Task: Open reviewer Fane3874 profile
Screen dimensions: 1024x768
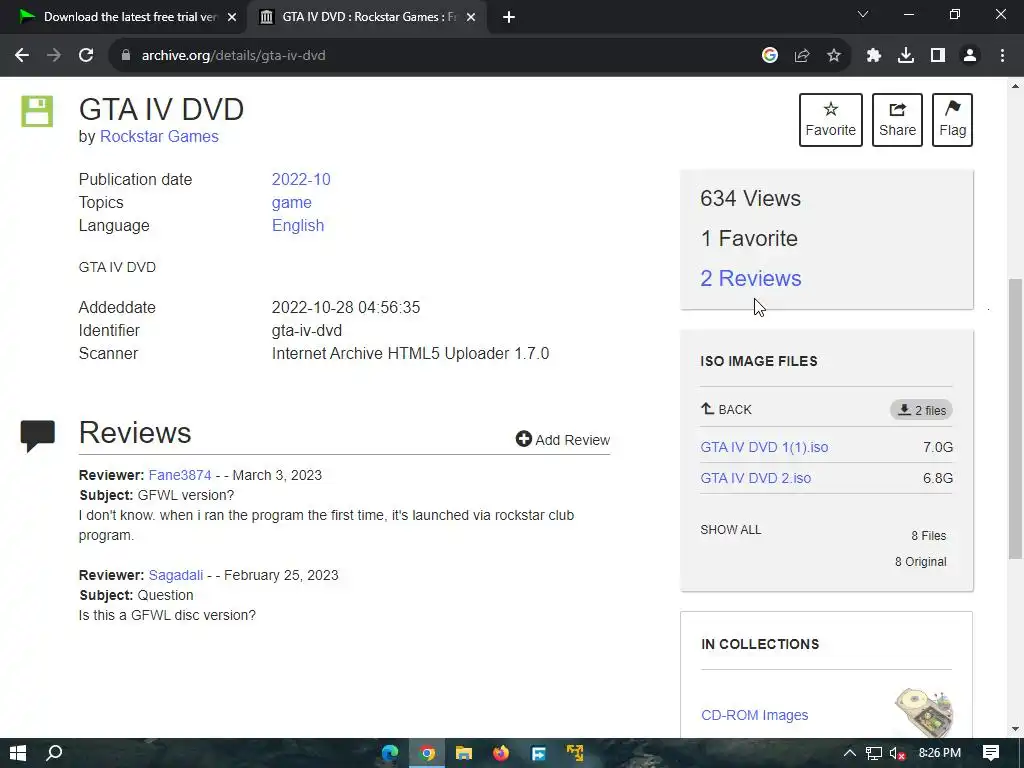Action: click(180, 475)
